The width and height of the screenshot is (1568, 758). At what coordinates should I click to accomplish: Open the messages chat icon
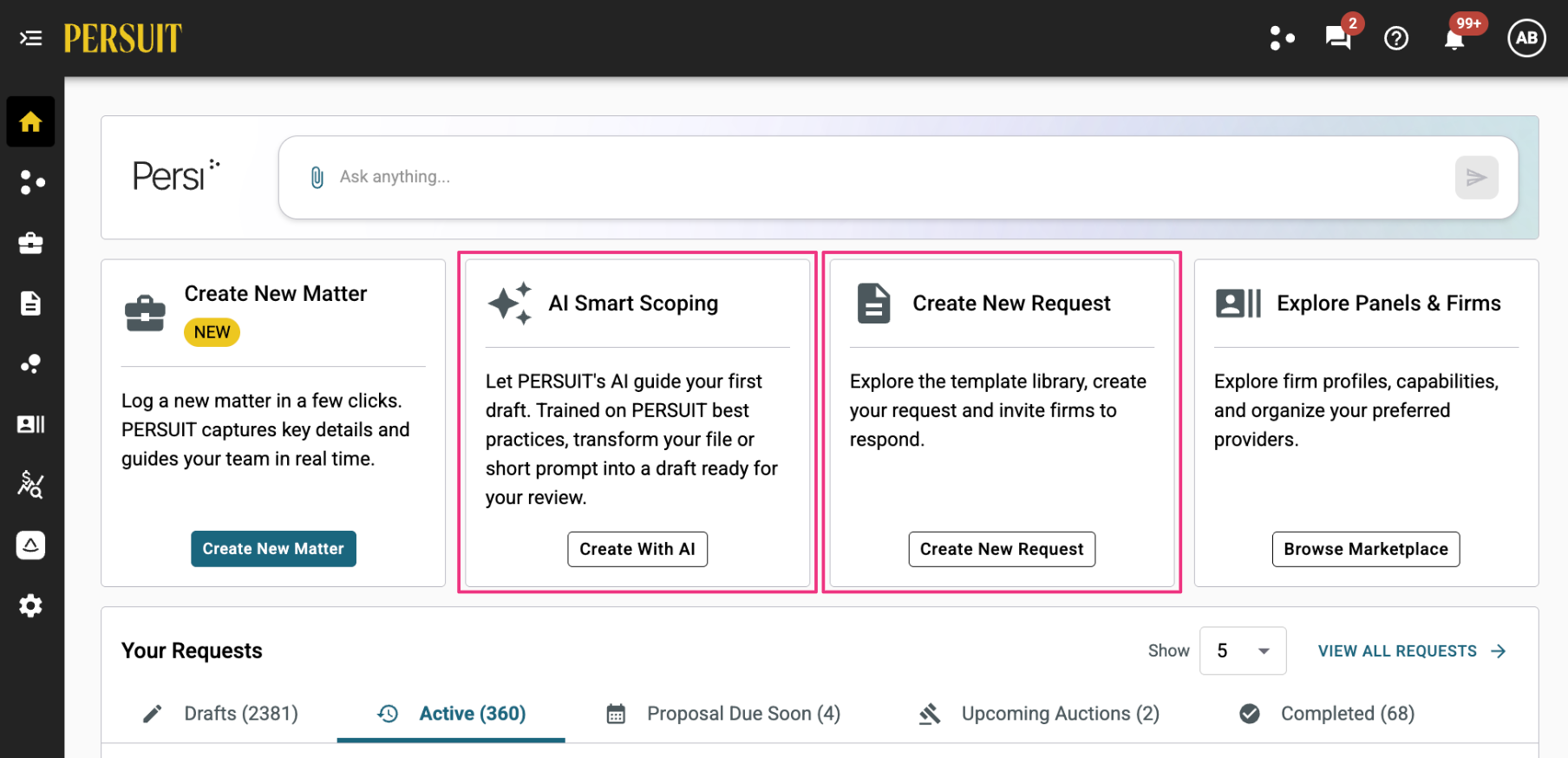pos(1338,38)
